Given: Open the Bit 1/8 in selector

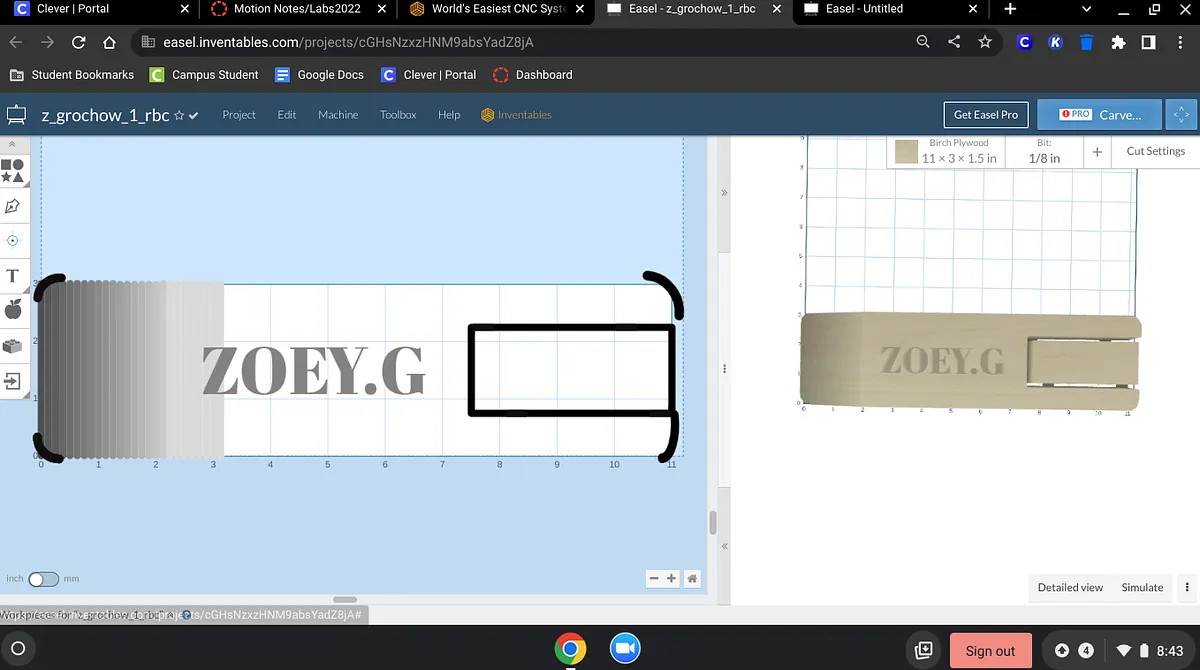Looking at the screenshot, I should coord(1044,152).
